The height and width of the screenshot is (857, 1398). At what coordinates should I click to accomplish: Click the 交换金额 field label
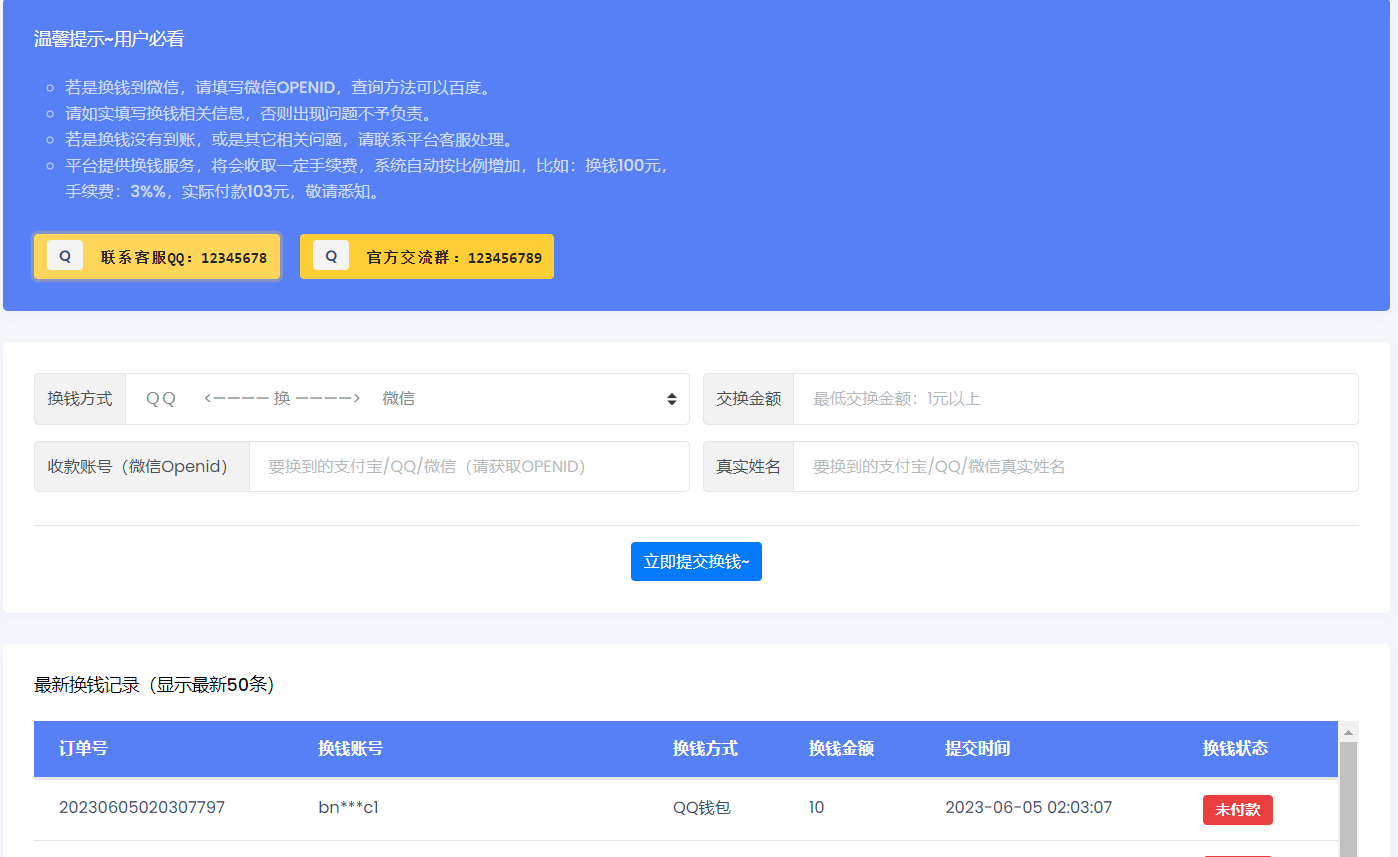click(749, 399)
